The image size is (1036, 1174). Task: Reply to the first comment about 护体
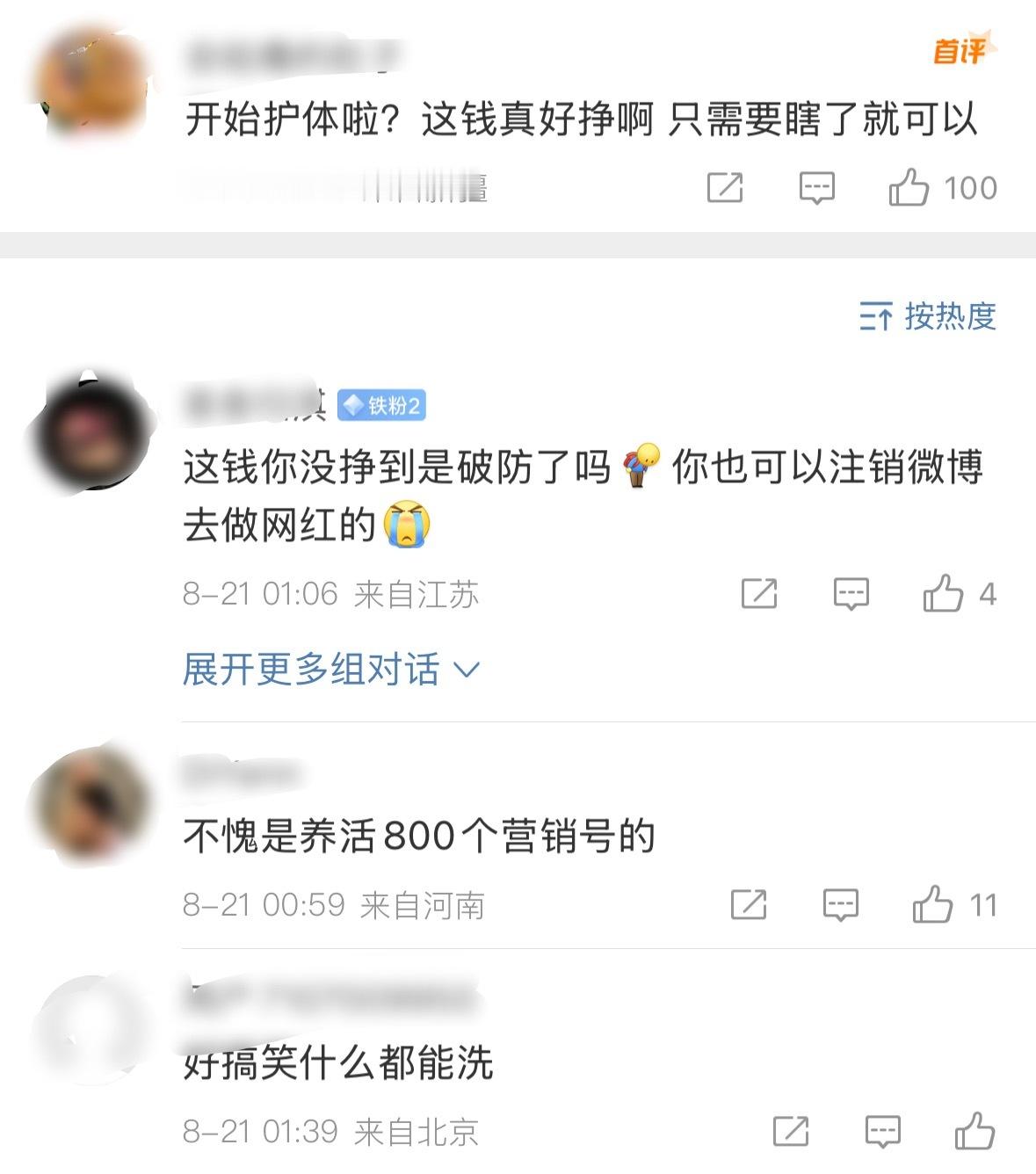[816, 188]
